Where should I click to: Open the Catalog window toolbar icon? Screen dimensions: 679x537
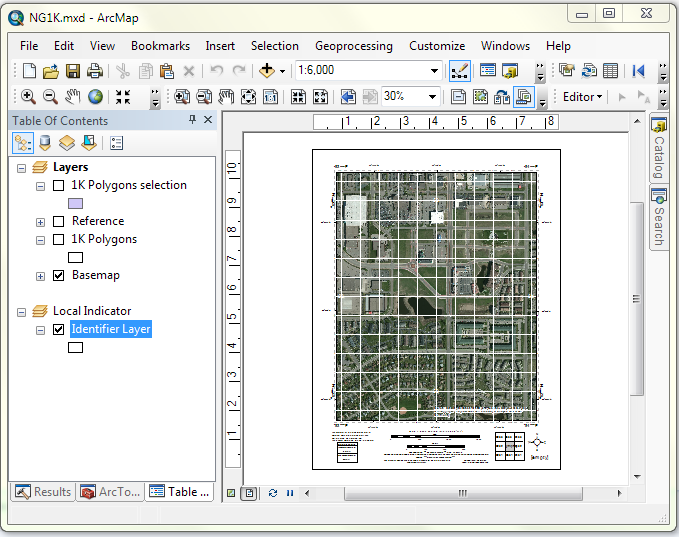(x=510, y=70)
